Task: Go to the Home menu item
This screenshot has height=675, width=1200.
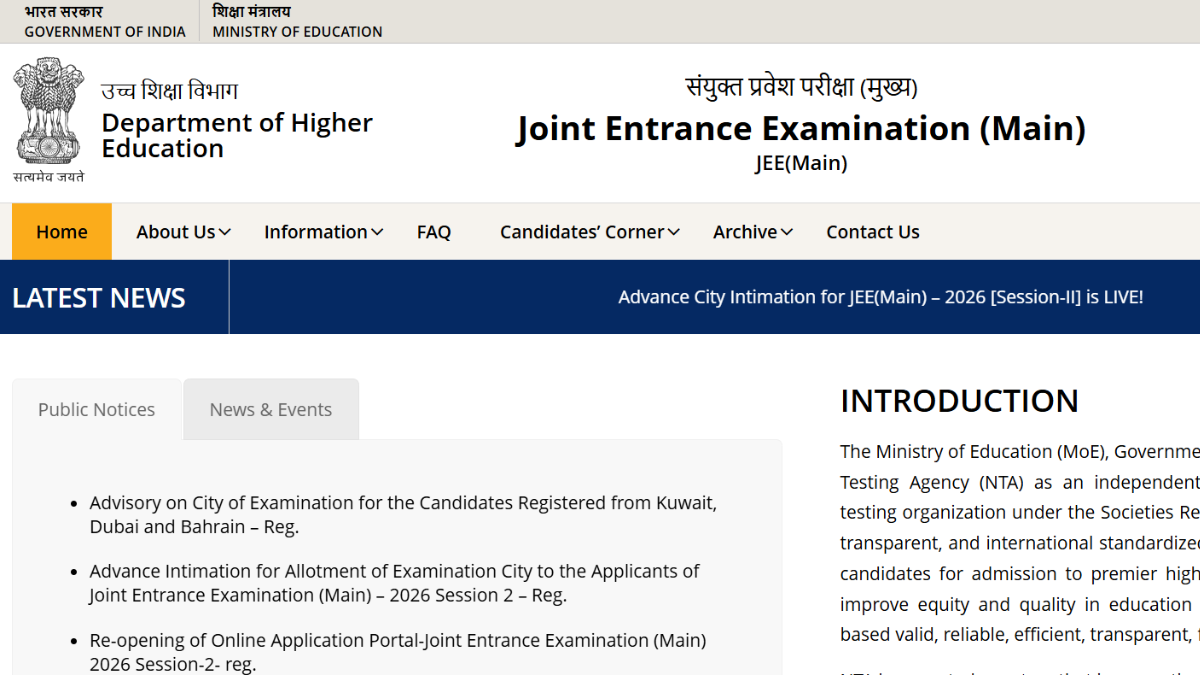Action: click(62, 232)
